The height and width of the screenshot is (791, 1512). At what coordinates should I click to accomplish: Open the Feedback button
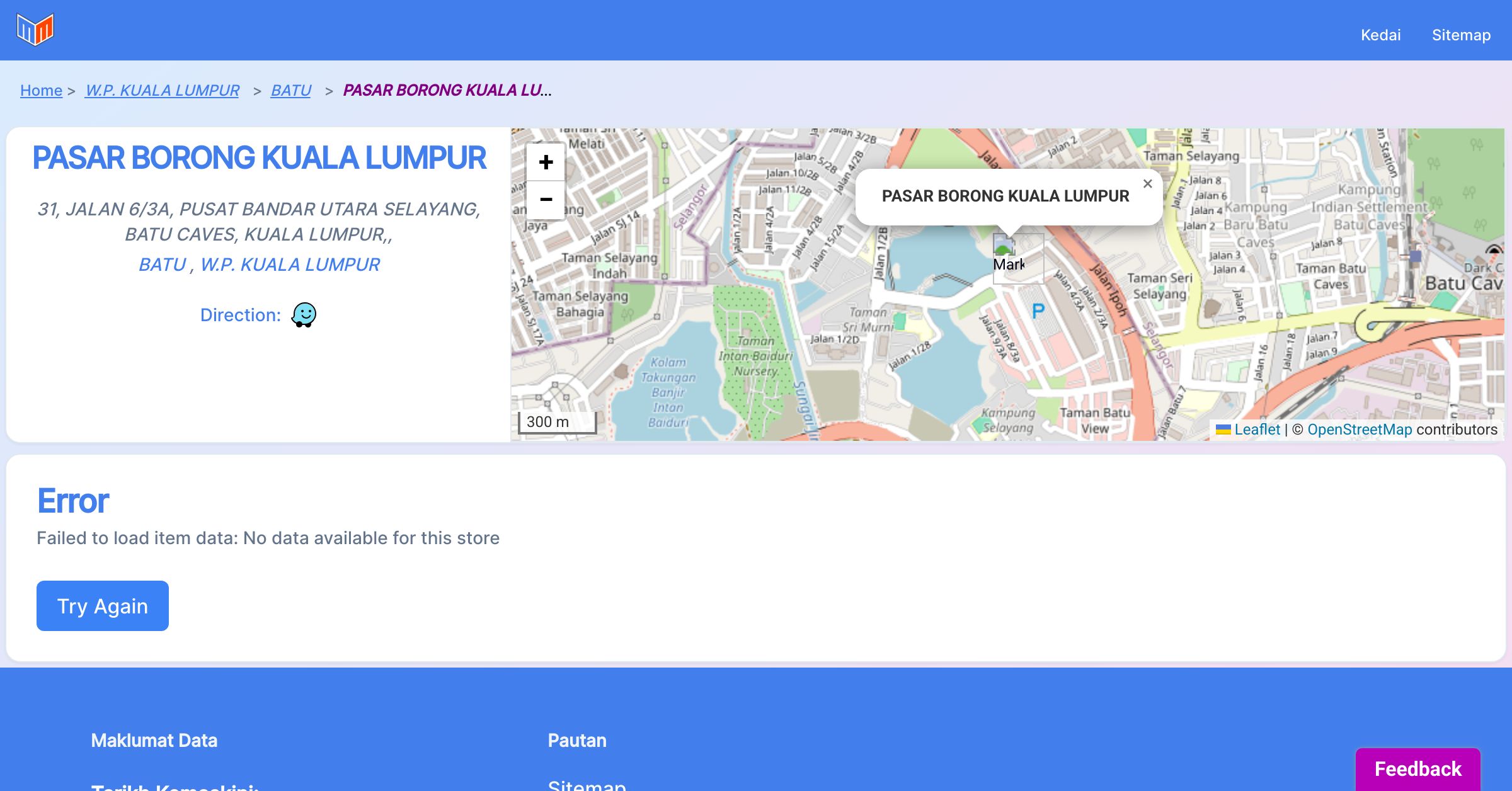(x=1417, y=769)
